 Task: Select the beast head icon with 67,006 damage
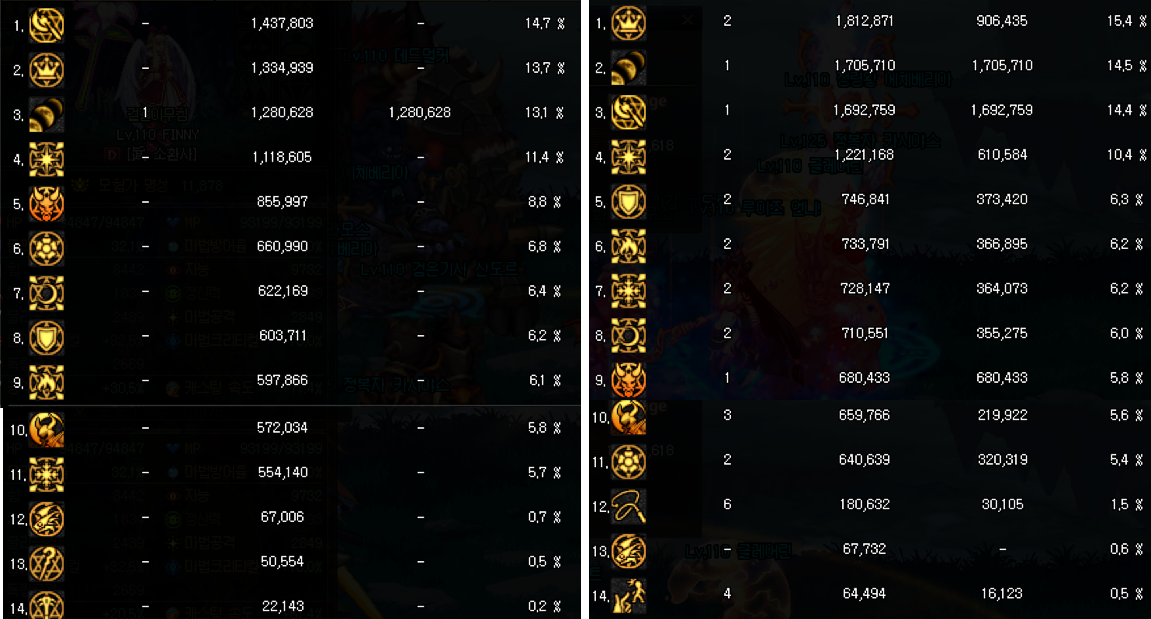coord(46,519)
